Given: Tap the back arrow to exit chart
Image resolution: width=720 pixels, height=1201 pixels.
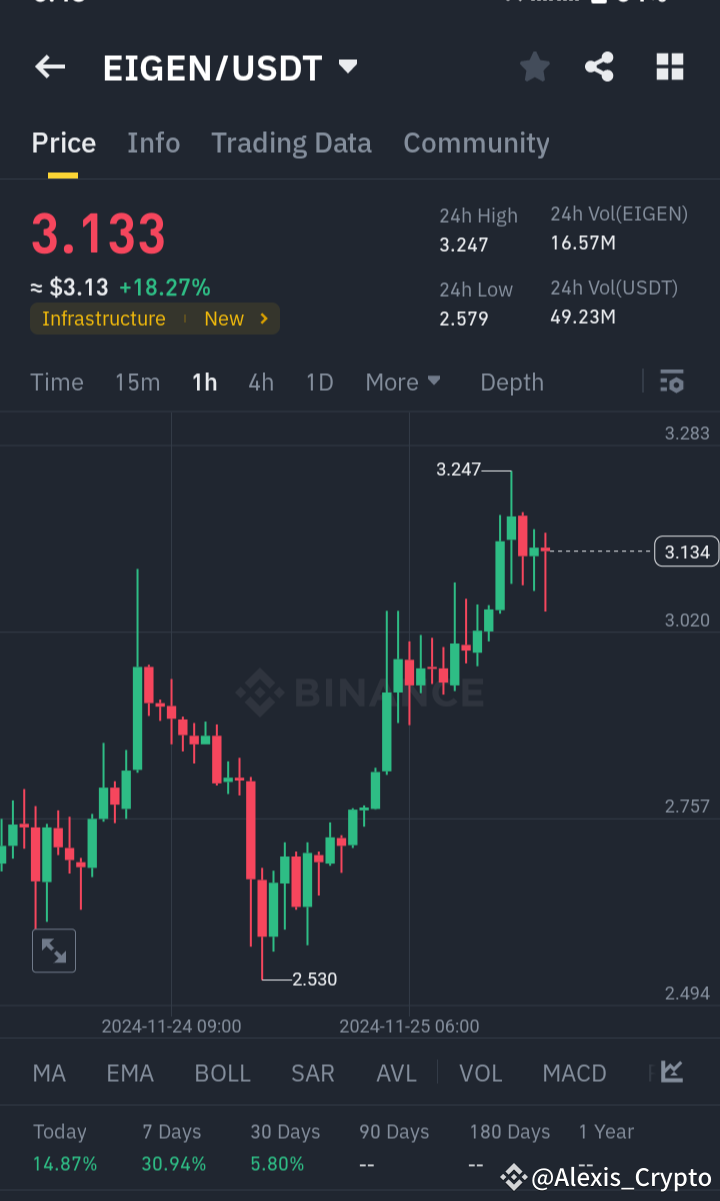Looking at the screenshot, I should click(x=49, y=67).
